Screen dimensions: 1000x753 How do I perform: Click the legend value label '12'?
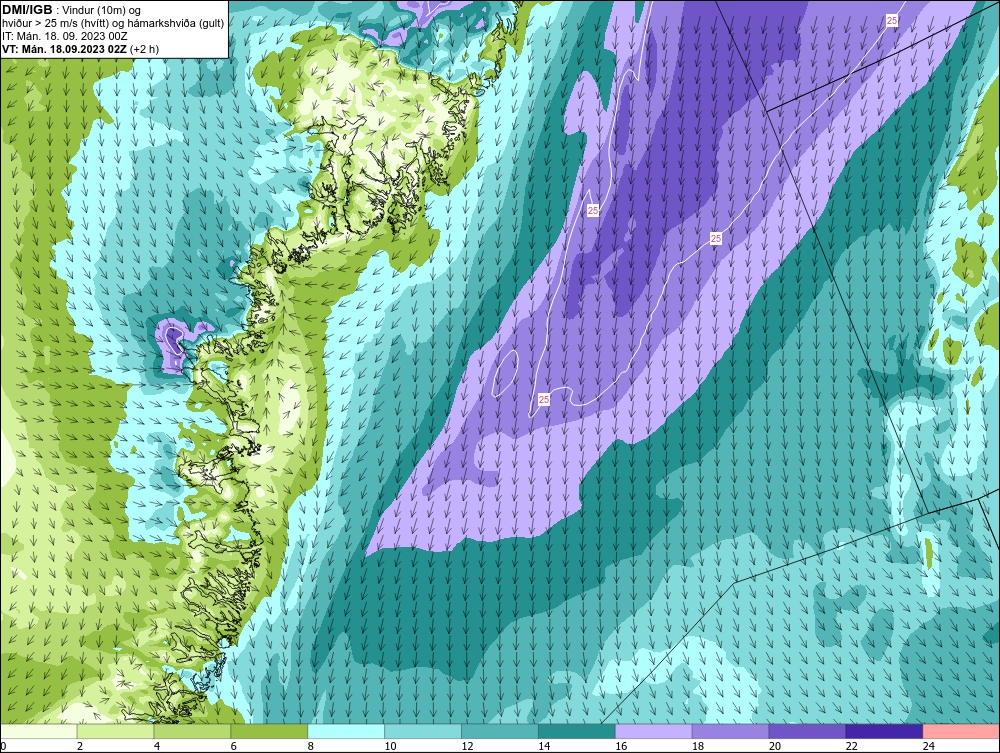467,746
